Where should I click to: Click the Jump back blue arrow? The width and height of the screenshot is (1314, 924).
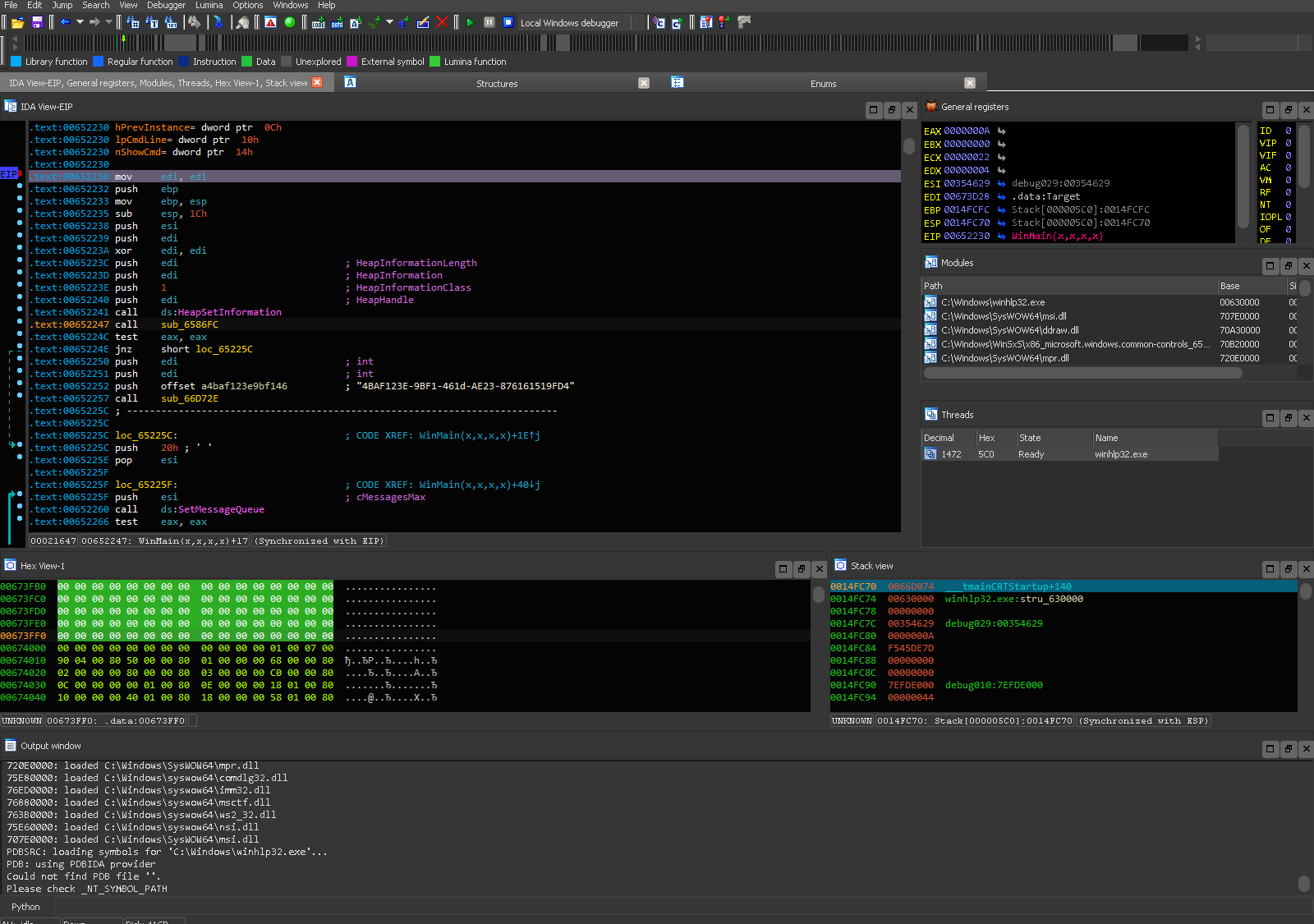[65, 22]
